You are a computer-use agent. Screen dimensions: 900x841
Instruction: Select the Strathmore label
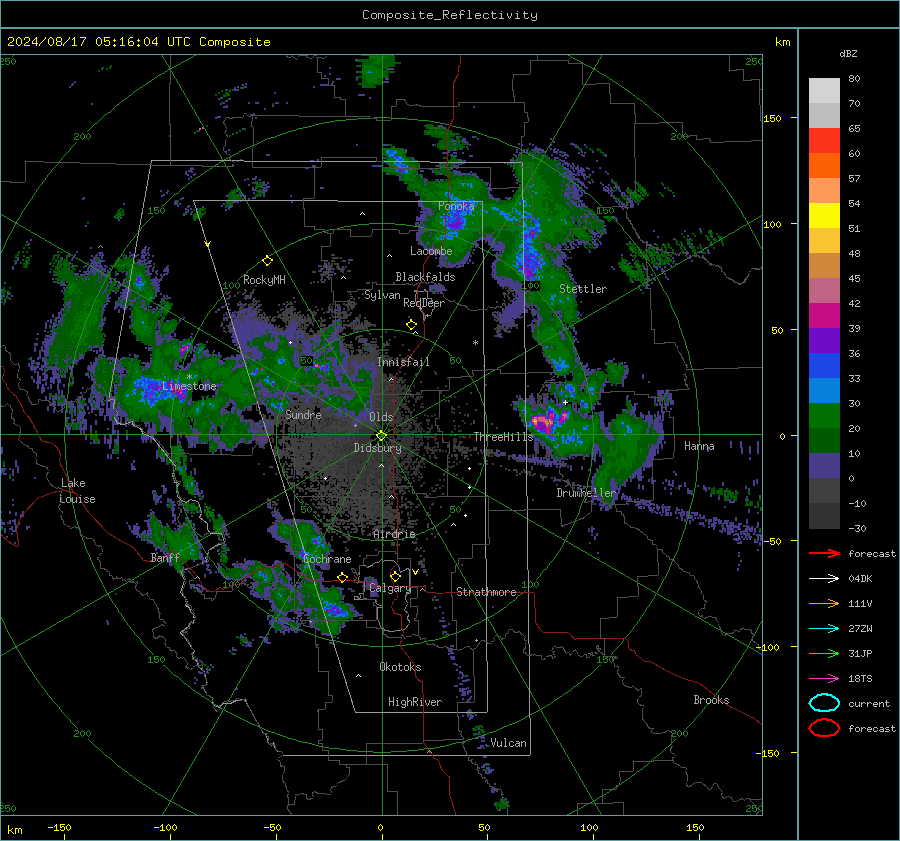[486, 592]
